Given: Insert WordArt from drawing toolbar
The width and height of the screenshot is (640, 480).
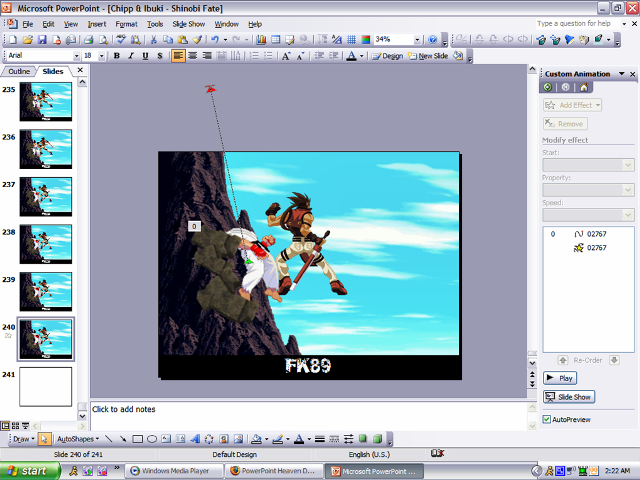Looking at the screenshot, I should pyautogui.click(x=195, y=439).
